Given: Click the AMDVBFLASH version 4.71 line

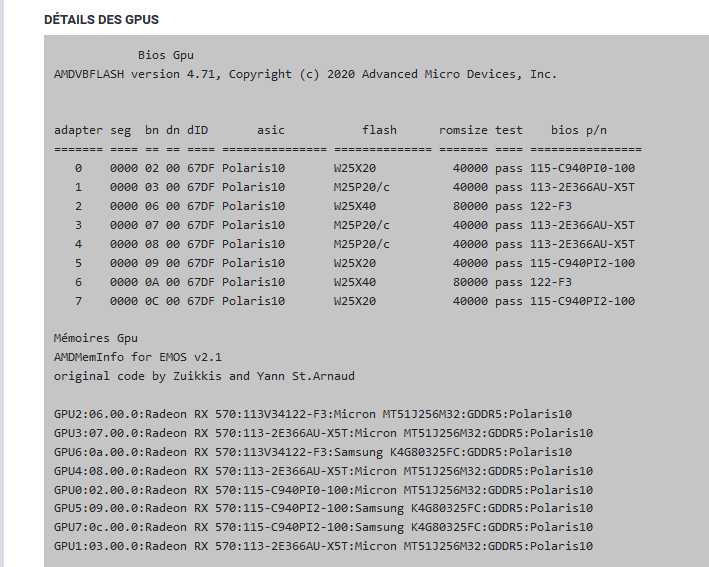Looking at the screenshot, I should point(305,74).
